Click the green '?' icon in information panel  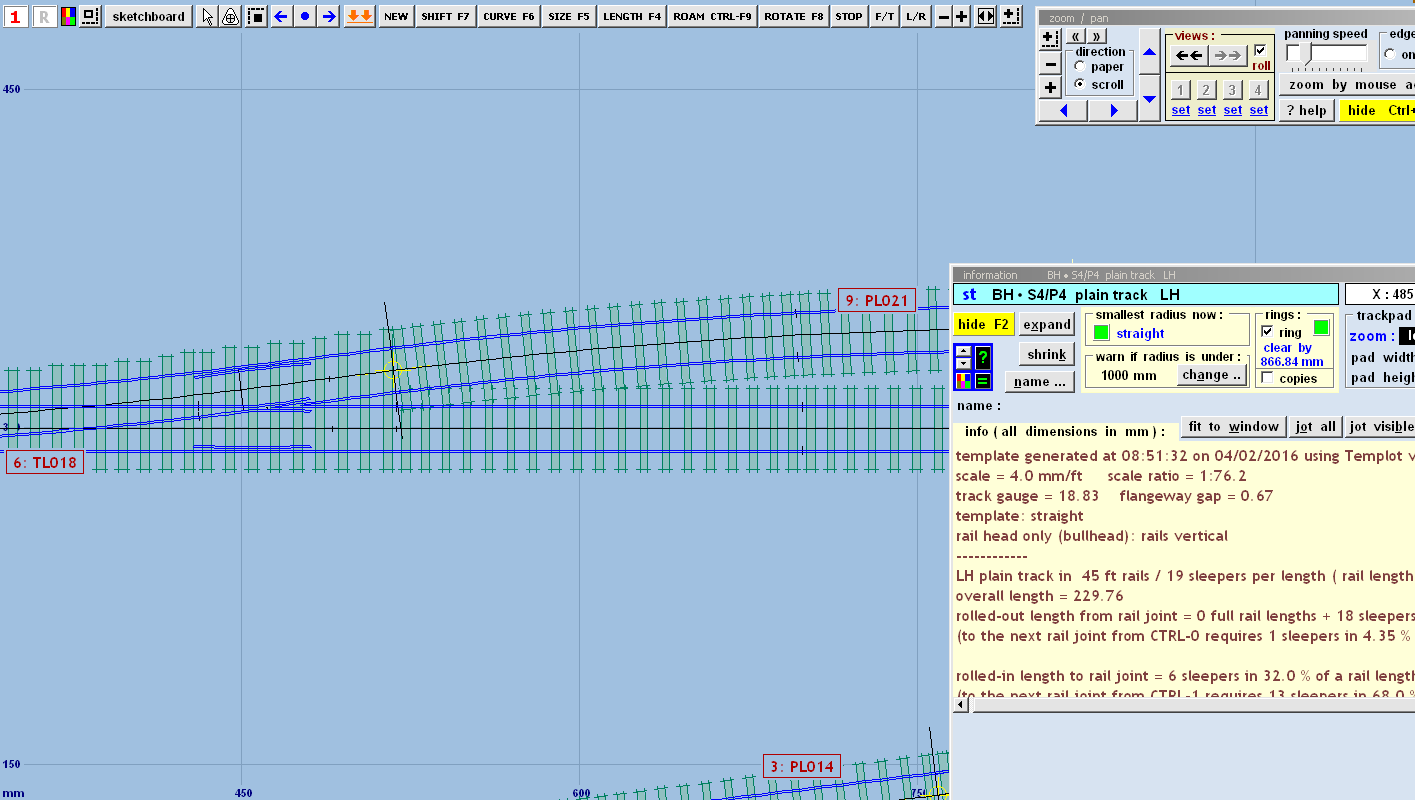(983, 357)
